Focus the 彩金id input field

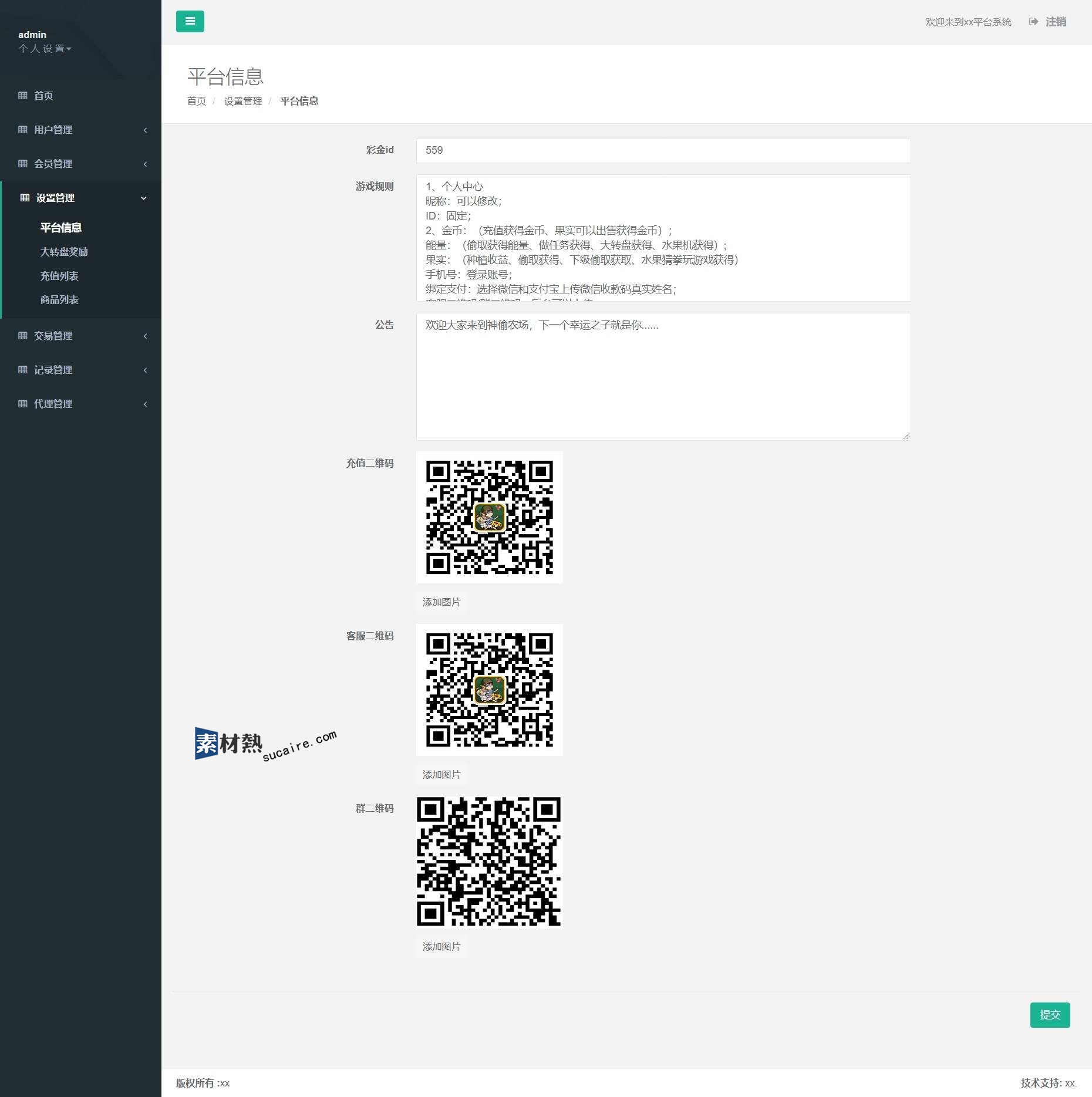pyautogui.click(x=663, y=151)
